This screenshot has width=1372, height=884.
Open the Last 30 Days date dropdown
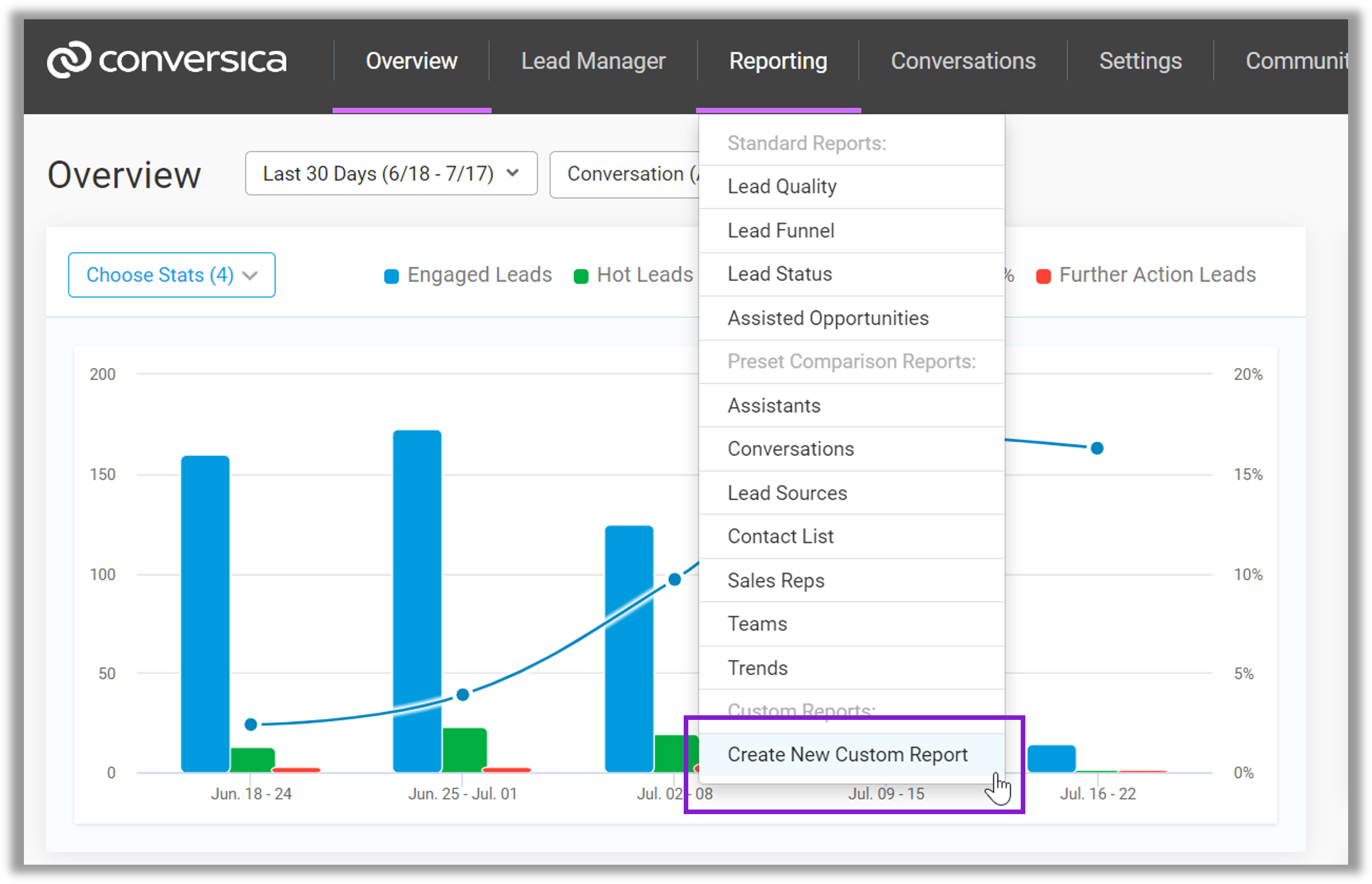(x=391, y=173)
